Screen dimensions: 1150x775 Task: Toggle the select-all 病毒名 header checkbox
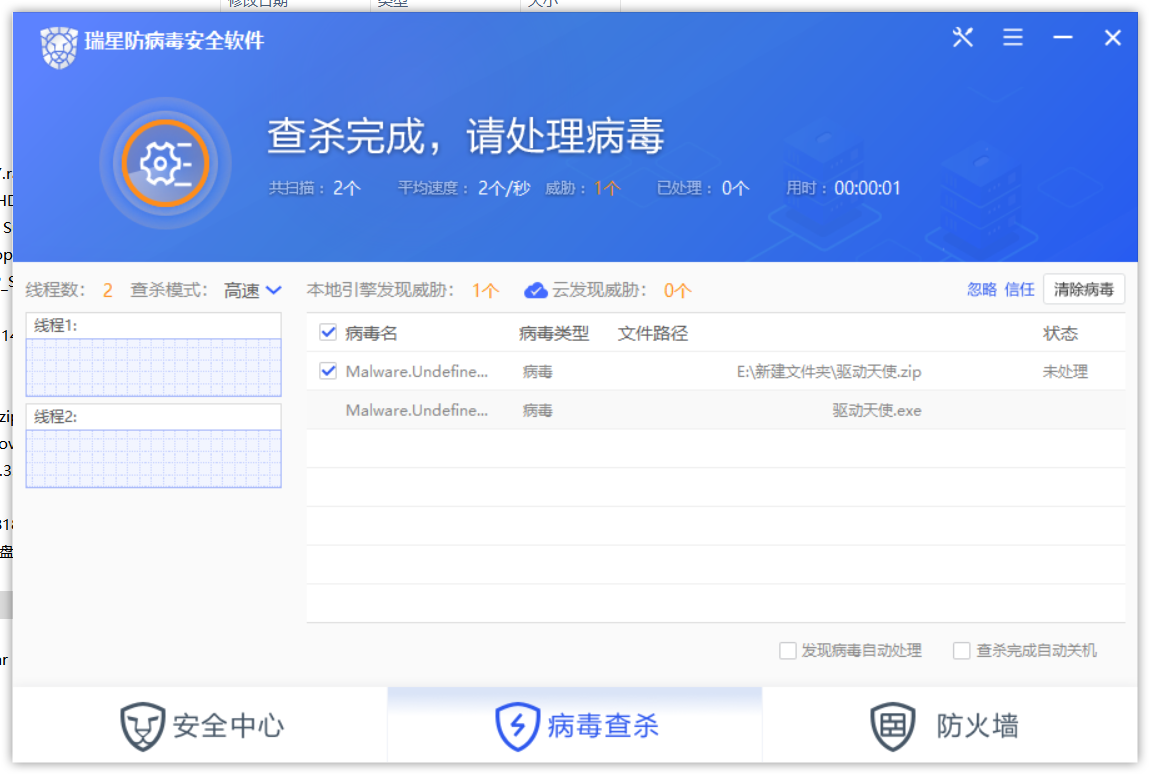(x=328, y=333)
